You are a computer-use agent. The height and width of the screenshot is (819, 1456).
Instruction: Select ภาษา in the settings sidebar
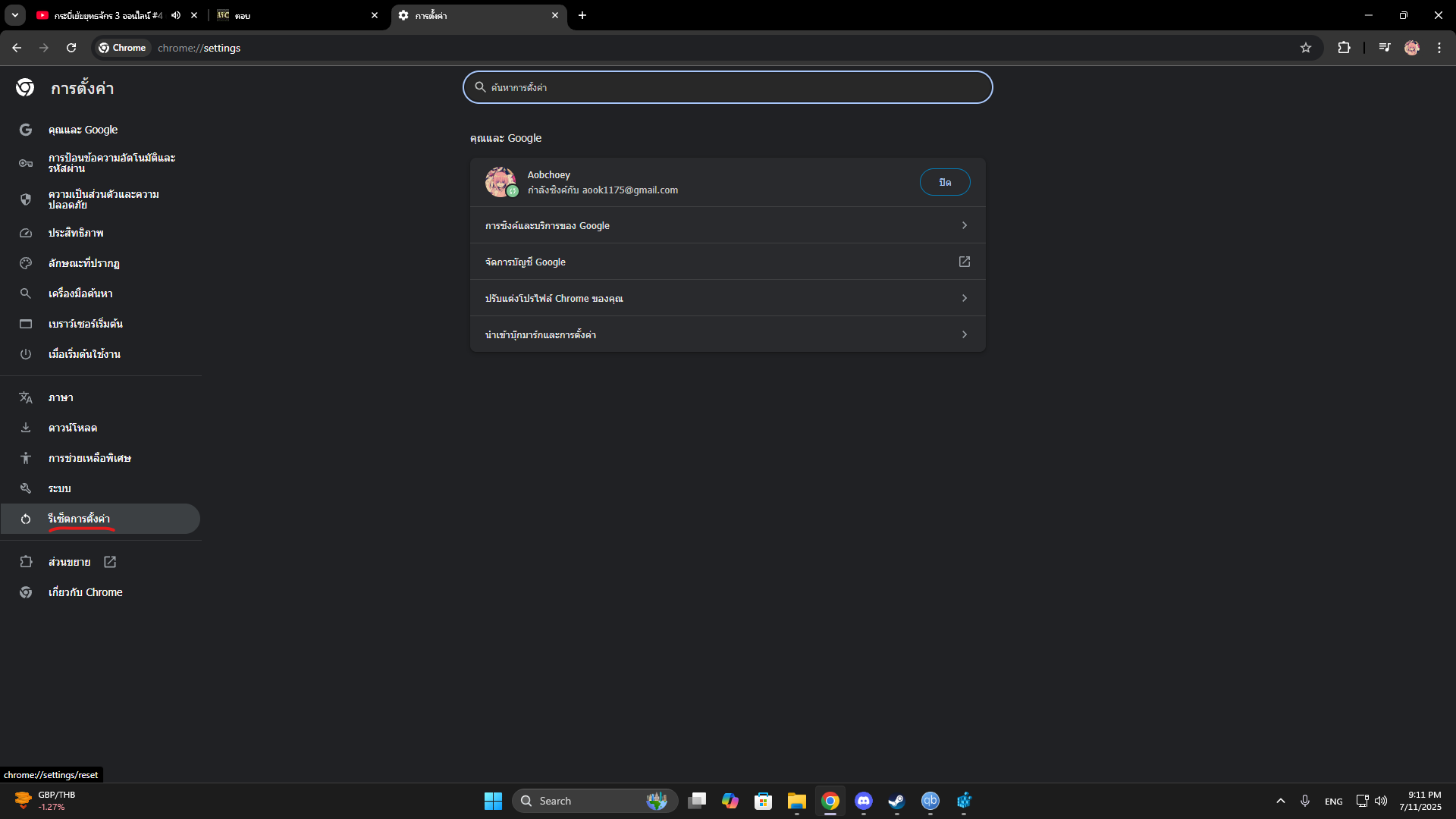point(61,397)
